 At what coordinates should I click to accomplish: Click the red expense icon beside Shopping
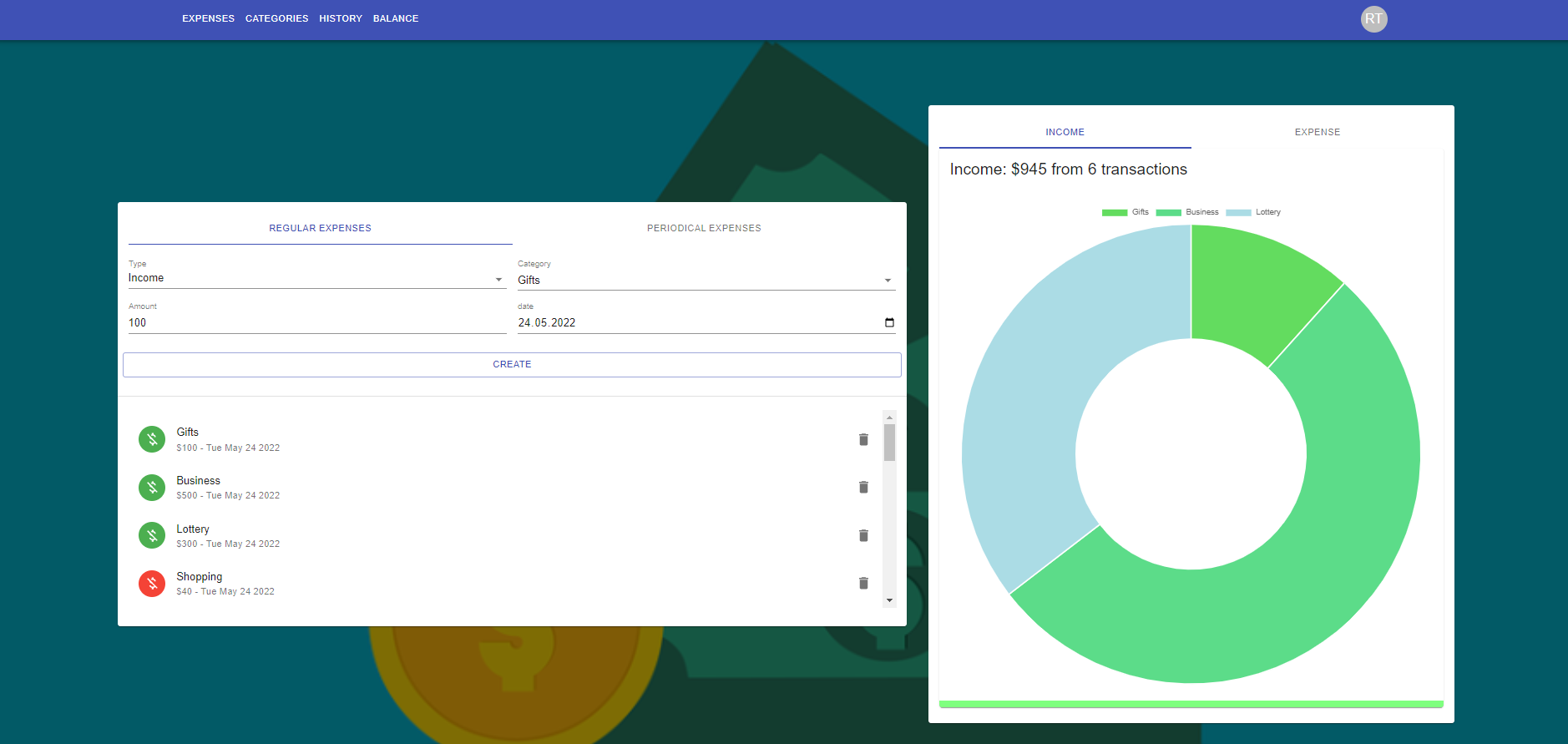[152, 583]
